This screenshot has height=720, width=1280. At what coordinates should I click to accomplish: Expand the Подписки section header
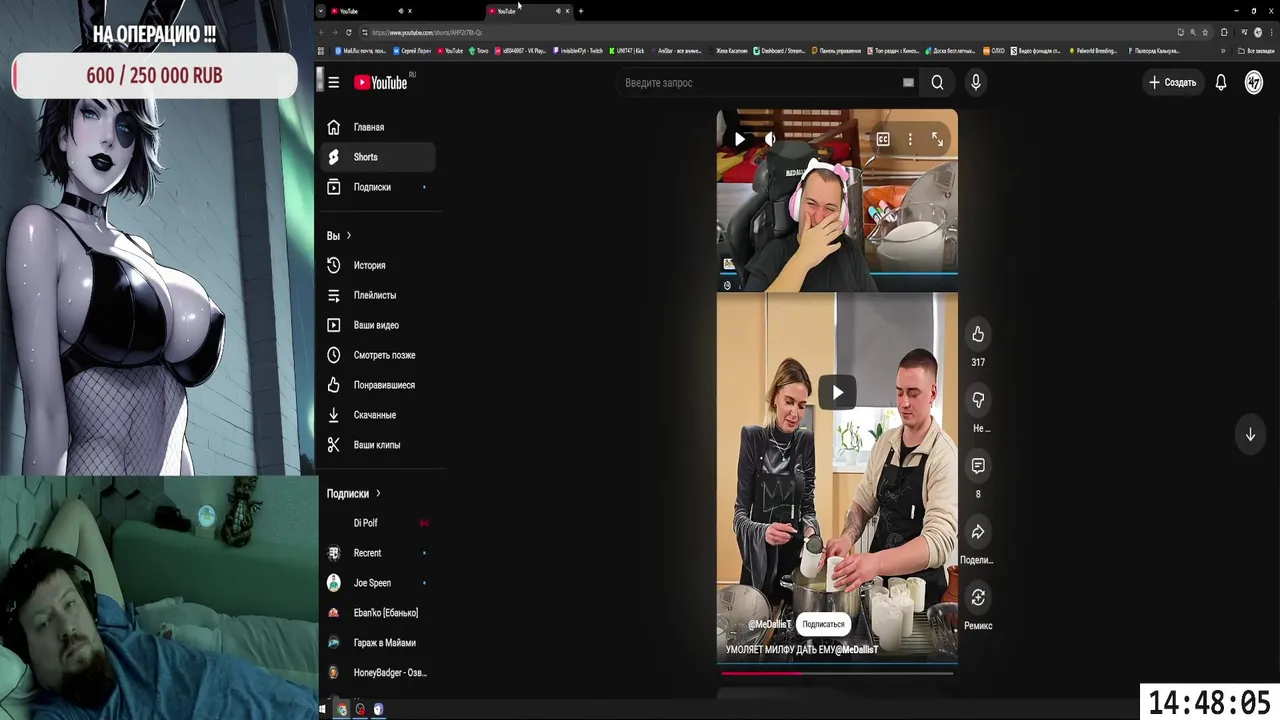pos(353,494)
